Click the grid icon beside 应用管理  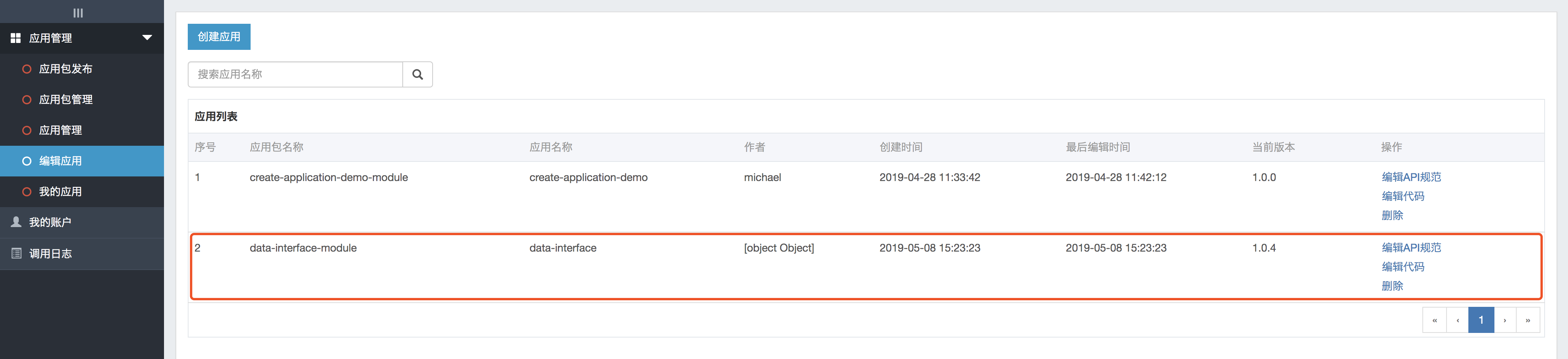pos(16,38)
